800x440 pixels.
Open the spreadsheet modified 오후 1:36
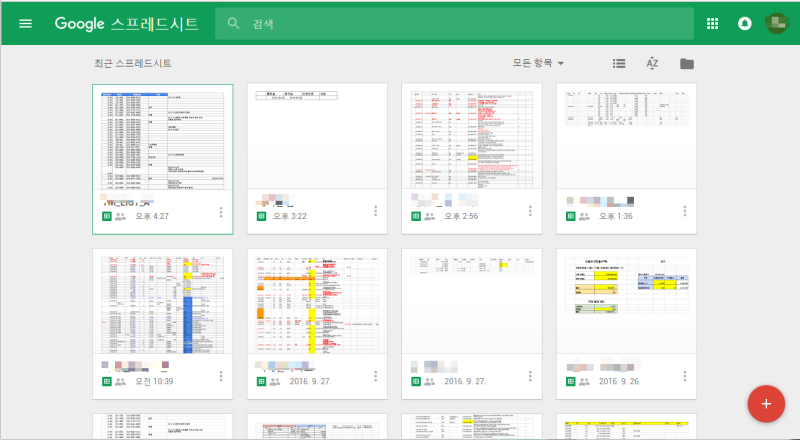[627, 159]
